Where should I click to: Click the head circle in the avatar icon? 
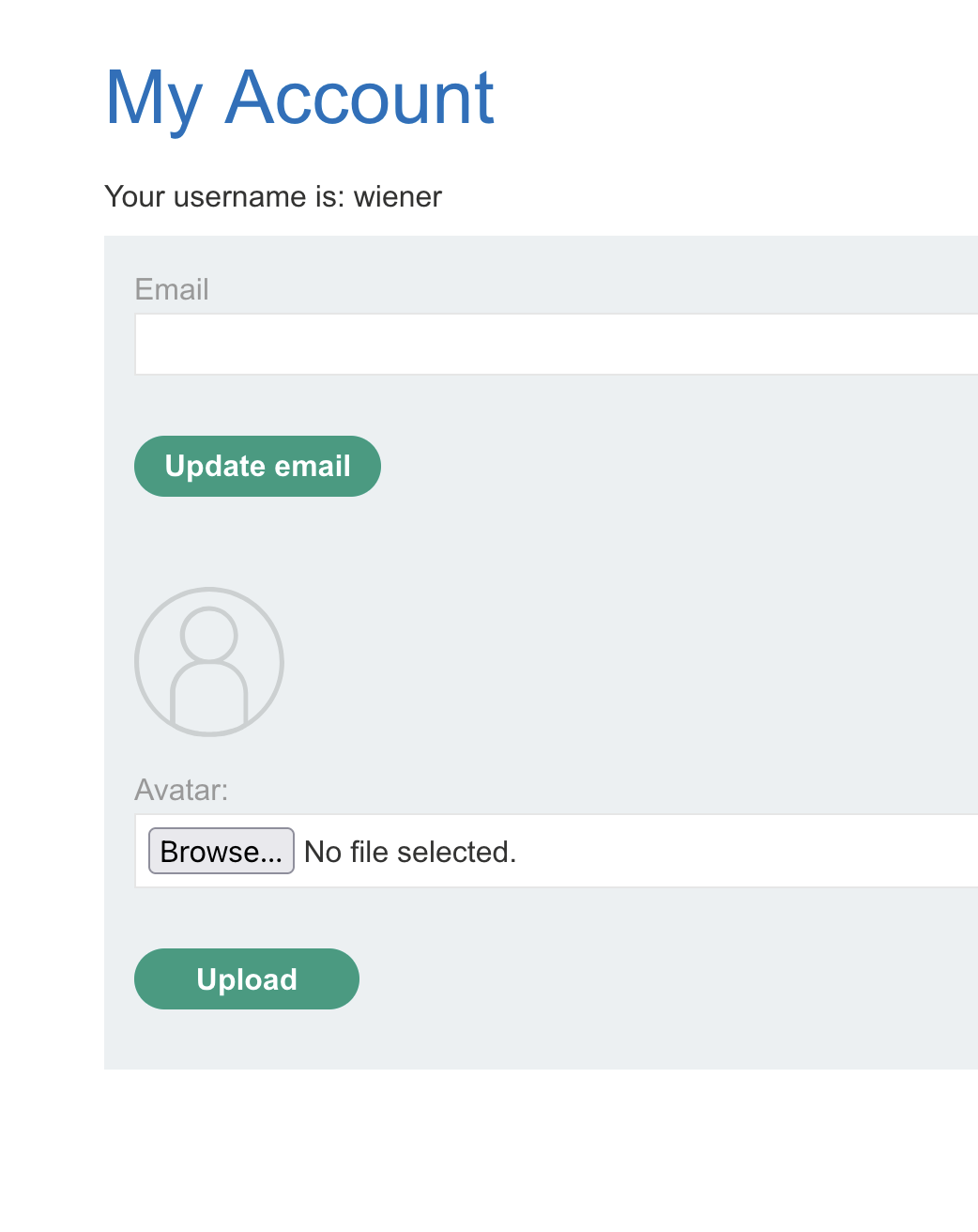pyautogui.click(x=208, y=634)
